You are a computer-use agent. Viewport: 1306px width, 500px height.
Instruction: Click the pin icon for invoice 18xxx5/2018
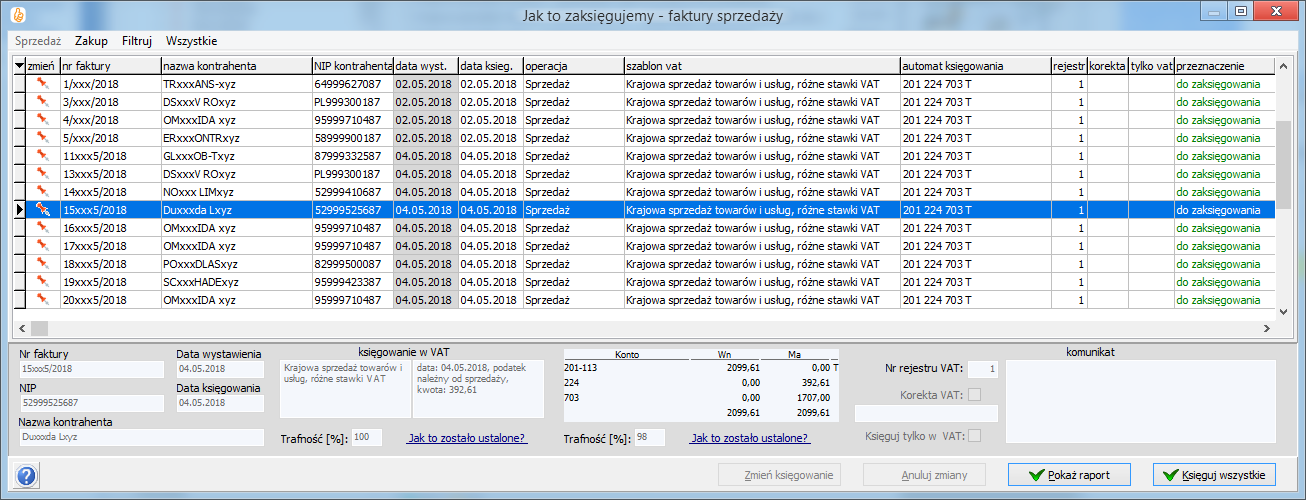point(42,264)
